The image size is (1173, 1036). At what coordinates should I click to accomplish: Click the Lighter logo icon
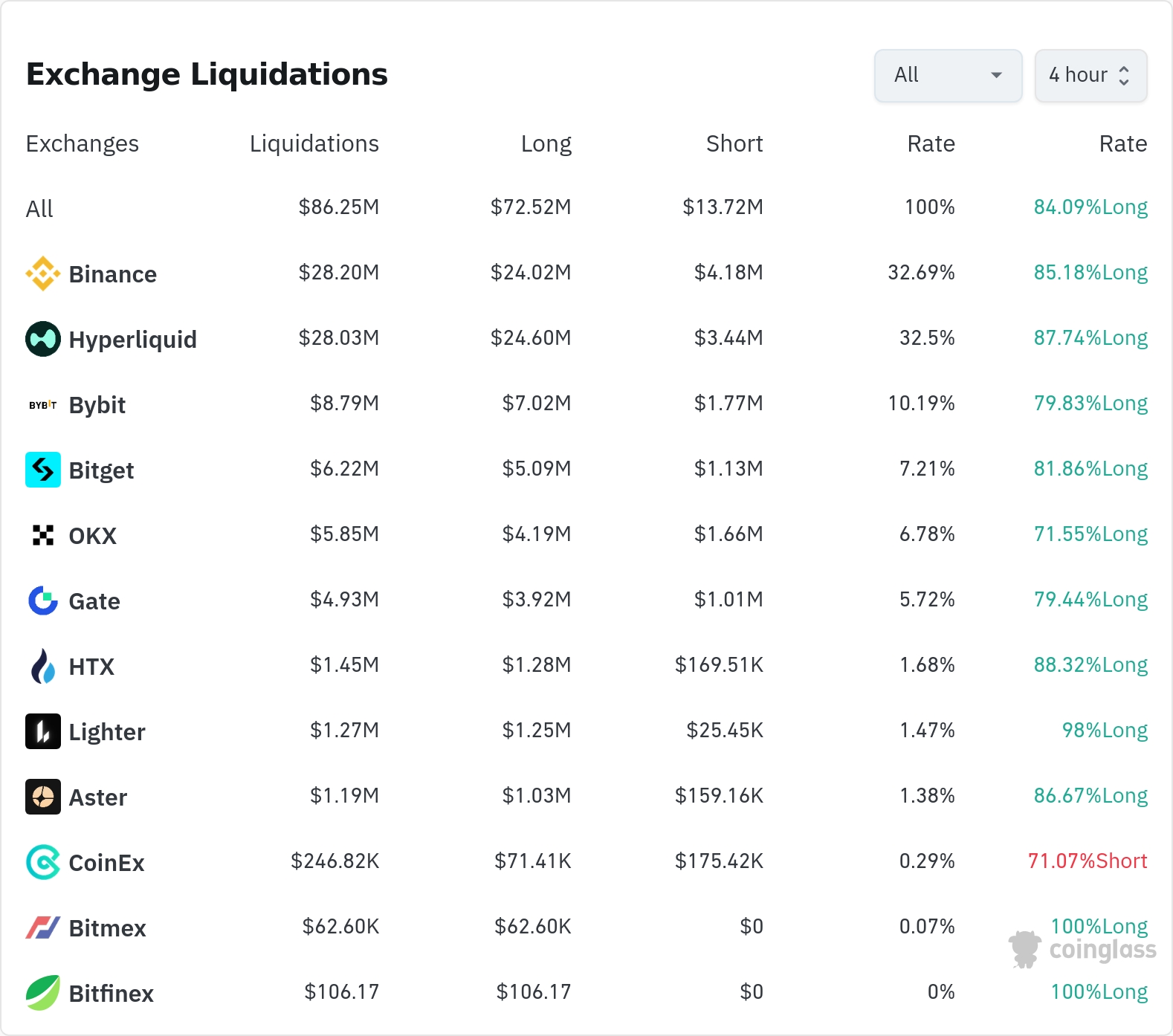(x=43, y=731)
